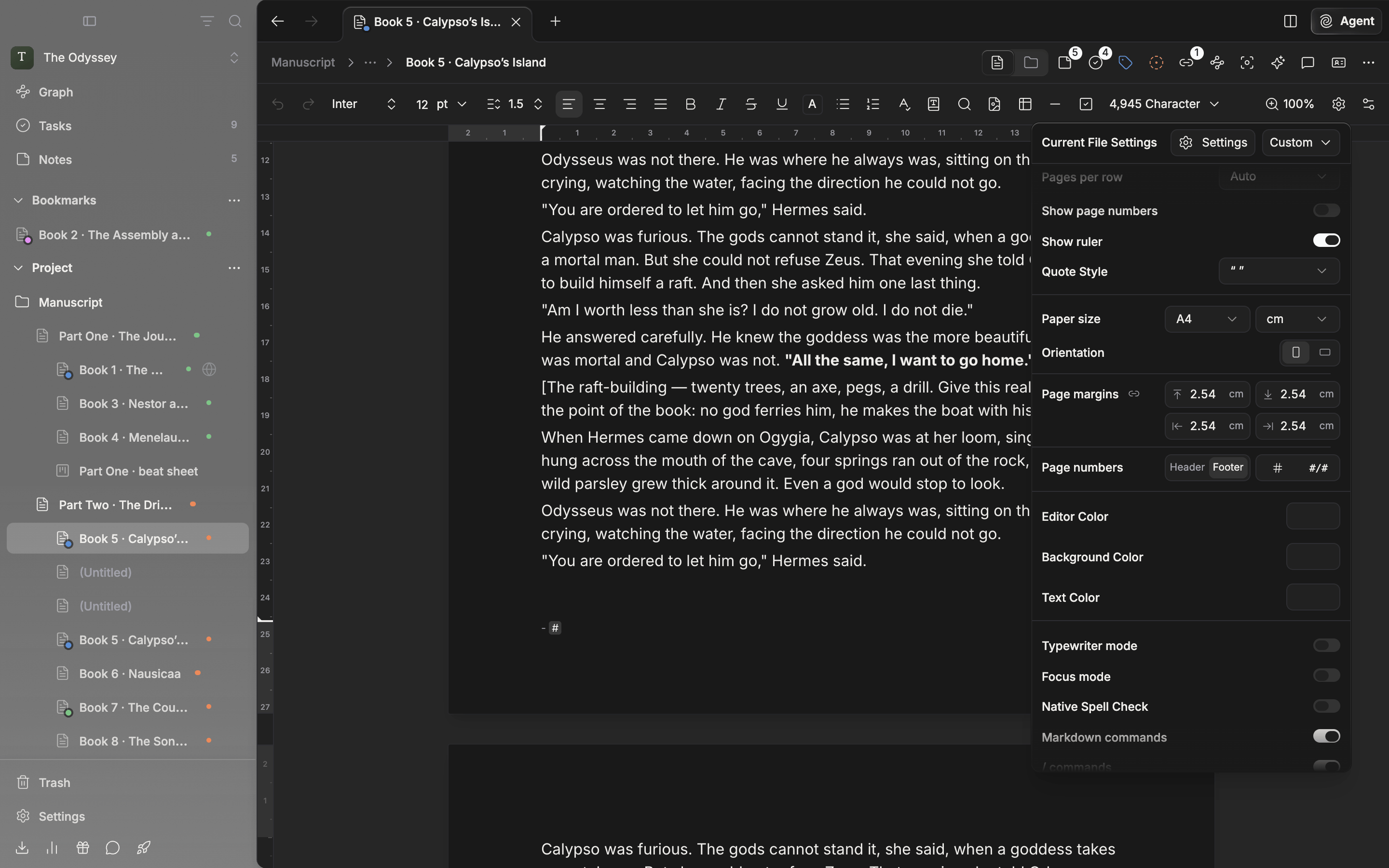Screen dimensions: 1389x868
Task: Toggle the left sidebar panel icon
Action: point(90,21)
